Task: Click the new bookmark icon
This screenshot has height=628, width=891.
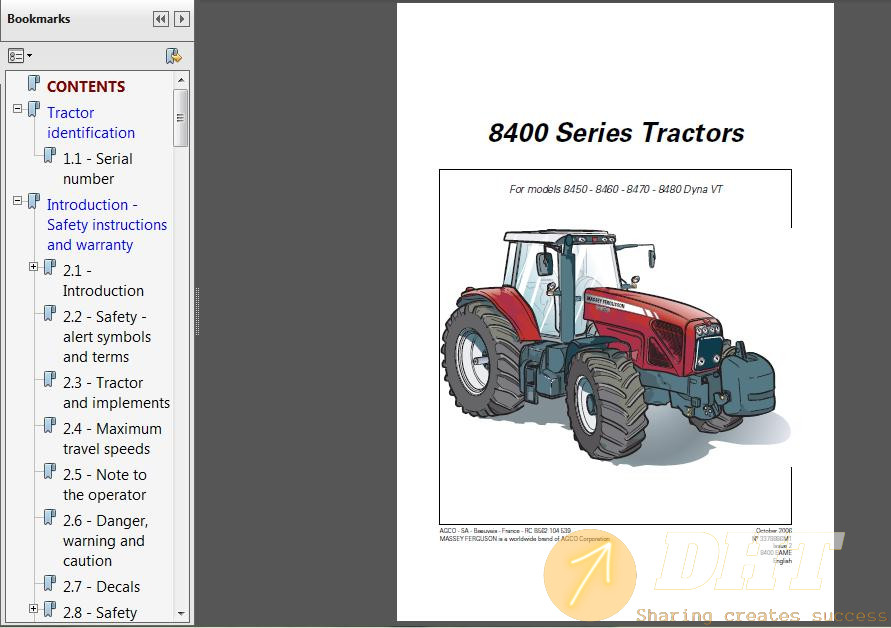Action: 173,56
